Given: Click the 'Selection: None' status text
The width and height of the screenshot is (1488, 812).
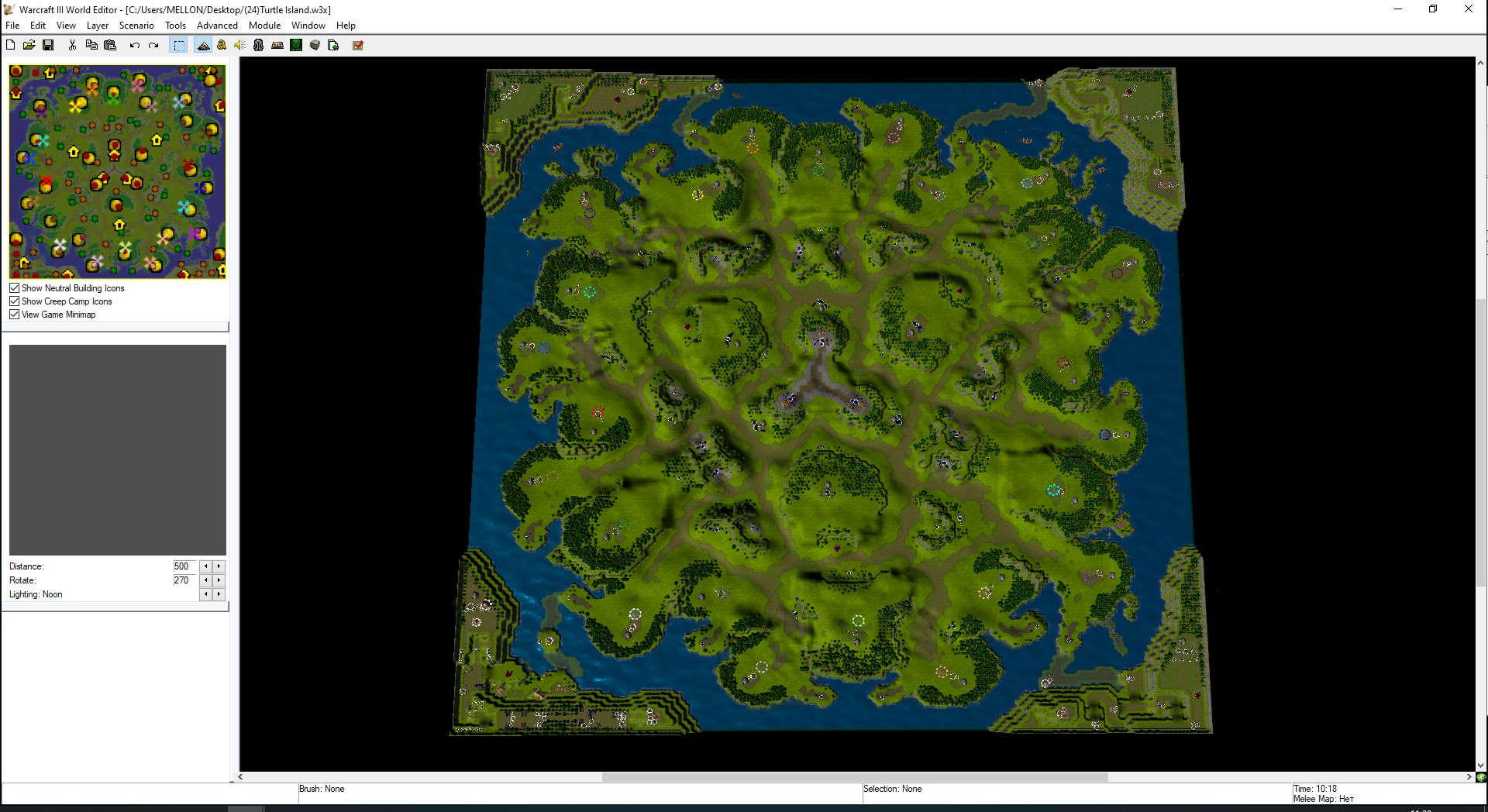Looking at the screenshot, I should [893, 789].
